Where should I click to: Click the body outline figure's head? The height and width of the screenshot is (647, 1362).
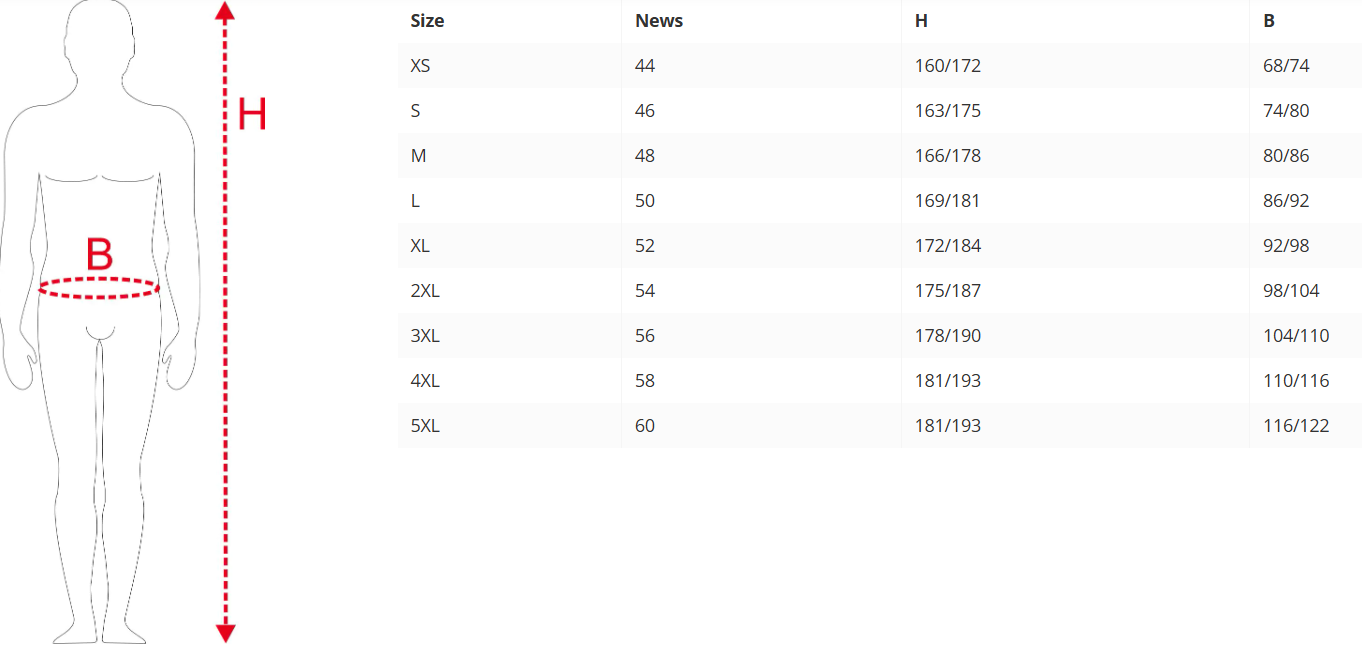pos(99,40)
